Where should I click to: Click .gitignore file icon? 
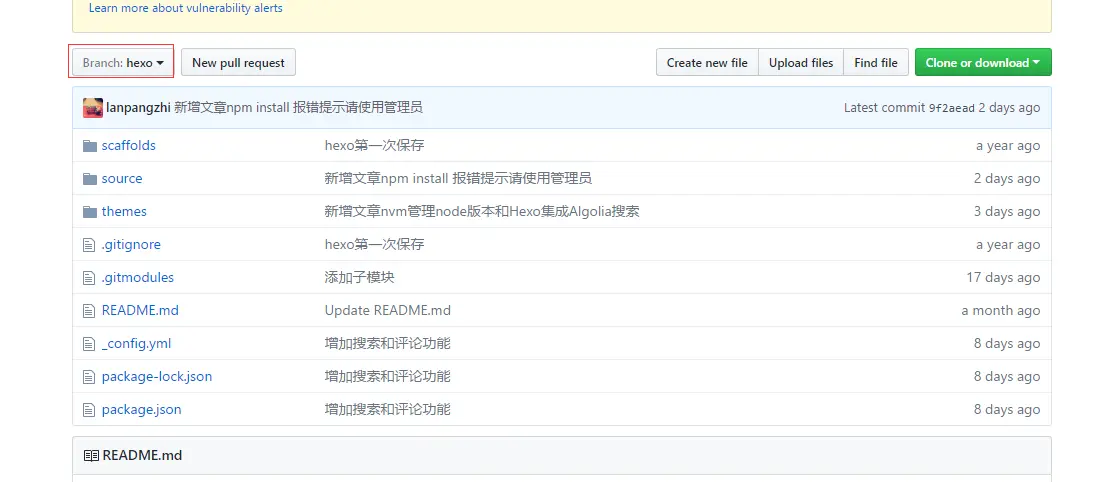click(x=89, y=245)
